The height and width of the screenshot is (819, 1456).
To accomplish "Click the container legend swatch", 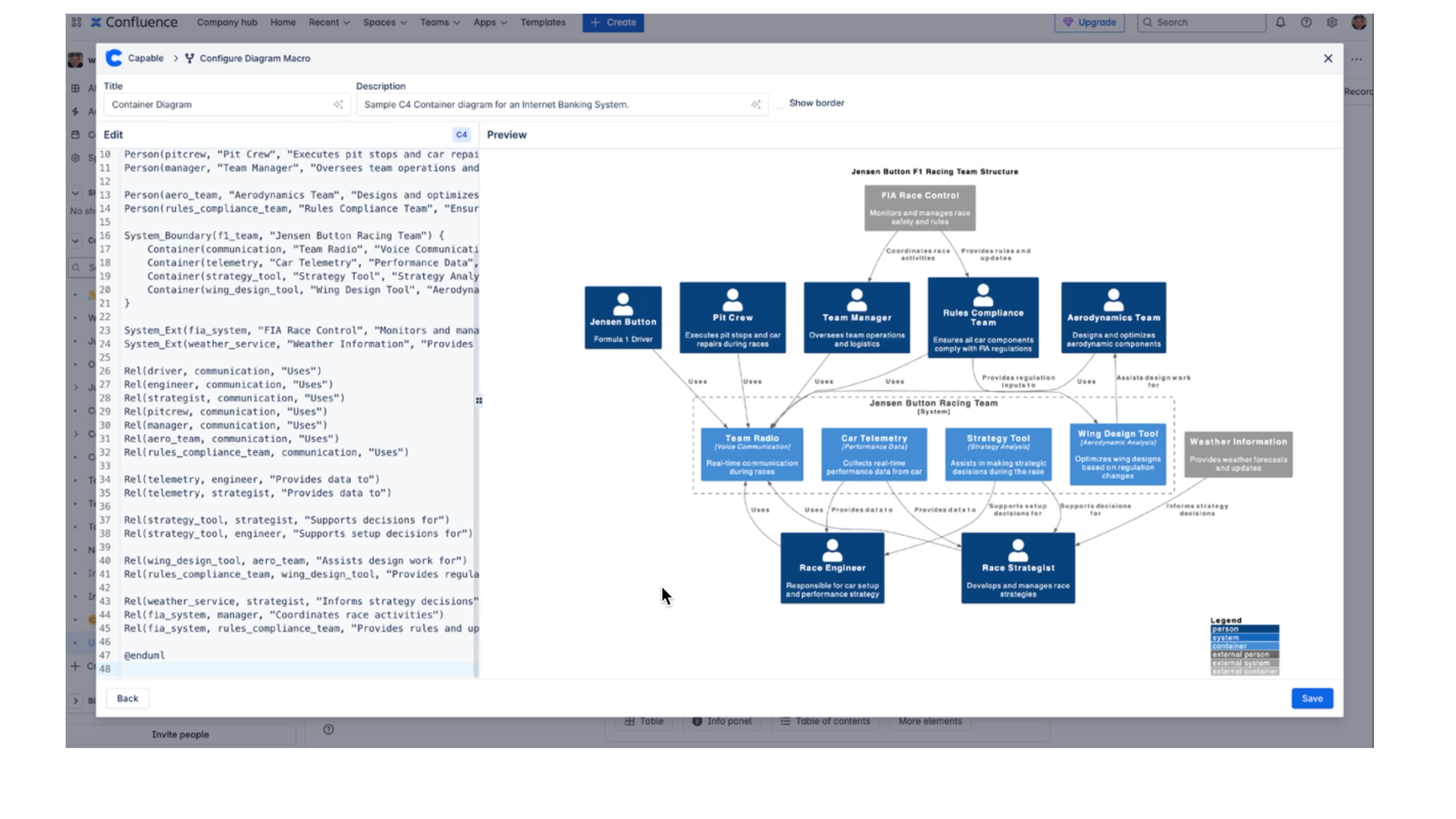I will pyautogui.click(x=1245, y=646).
